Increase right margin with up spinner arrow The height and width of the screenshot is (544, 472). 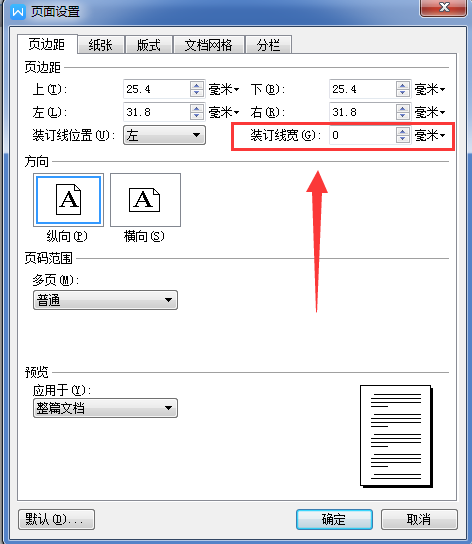click(403, 108)
